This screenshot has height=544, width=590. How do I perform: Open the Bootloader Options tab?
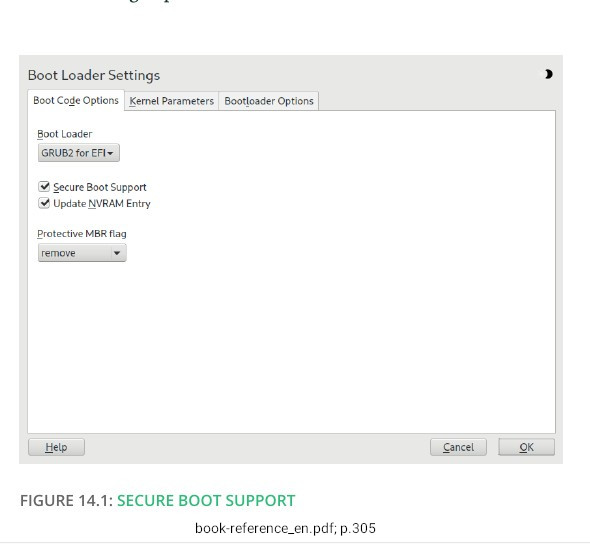click(269, 101)
